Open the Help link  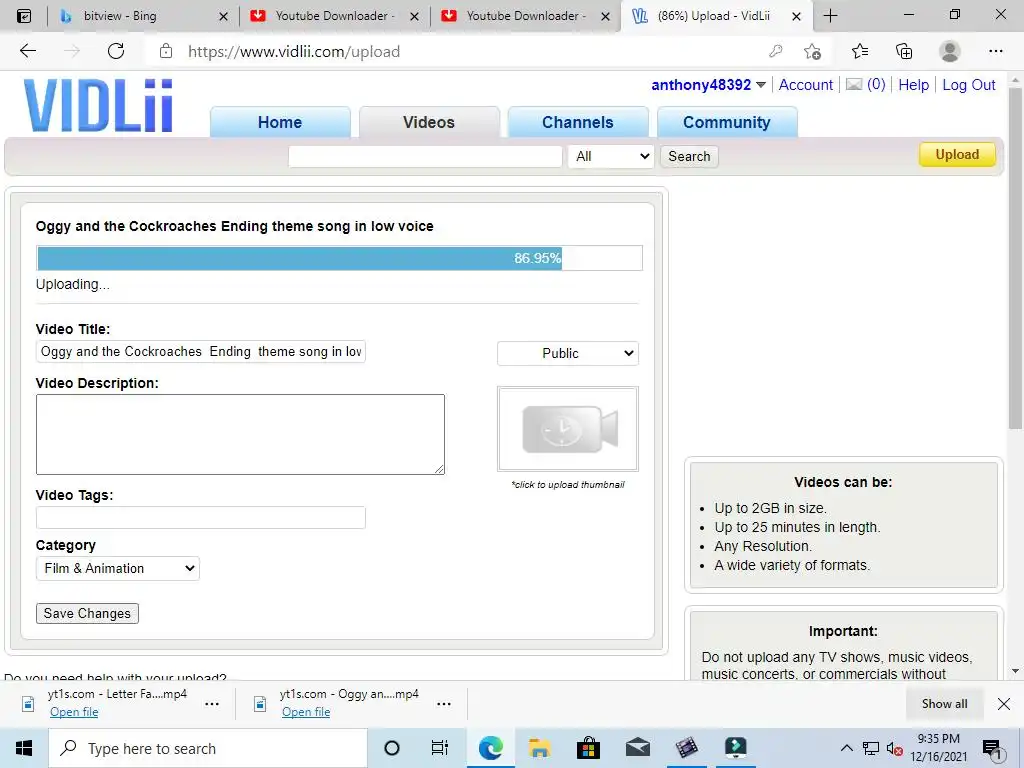913,85
